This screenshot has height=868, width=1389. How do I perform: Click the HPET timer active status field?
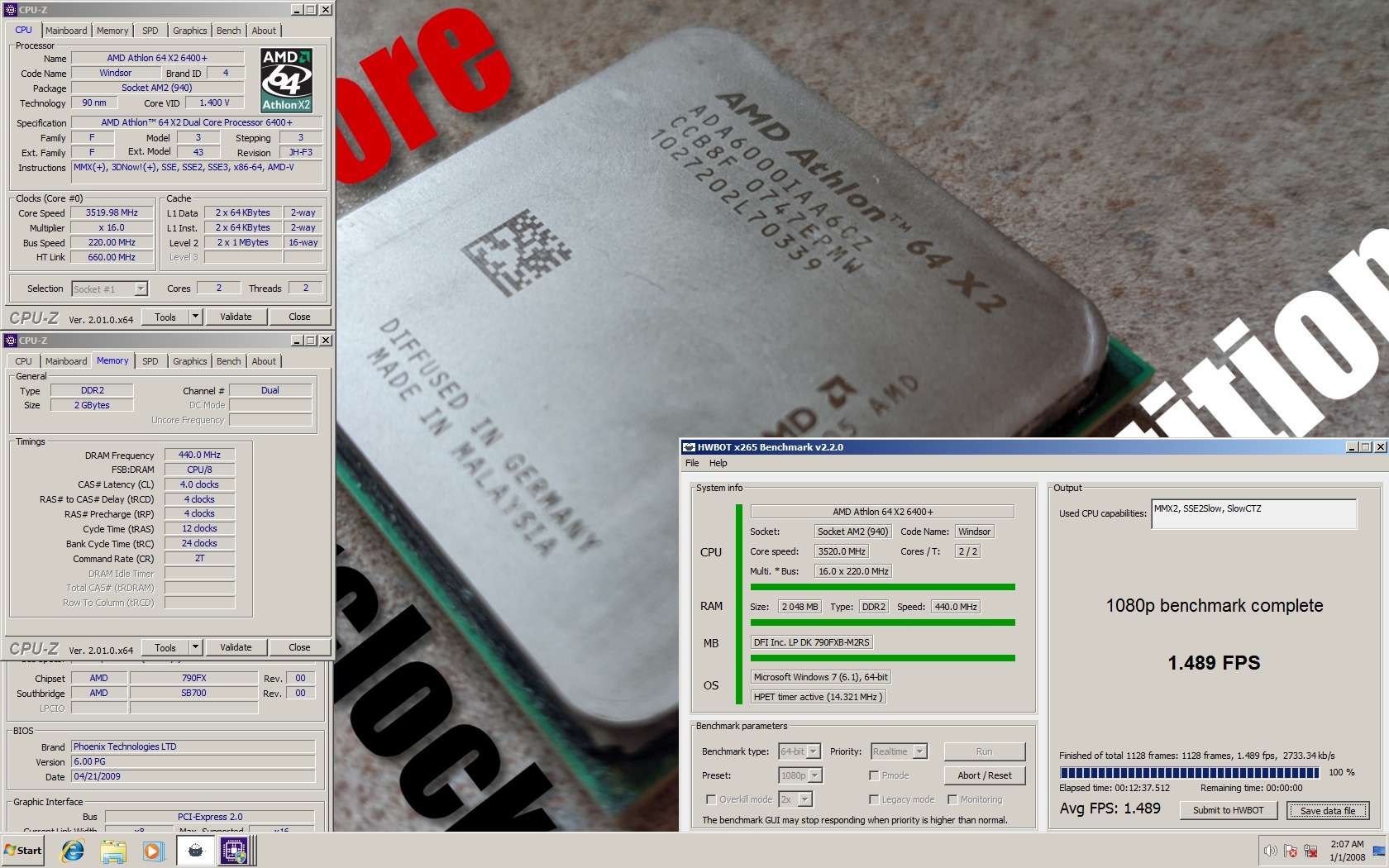click(x=819, y=697)
